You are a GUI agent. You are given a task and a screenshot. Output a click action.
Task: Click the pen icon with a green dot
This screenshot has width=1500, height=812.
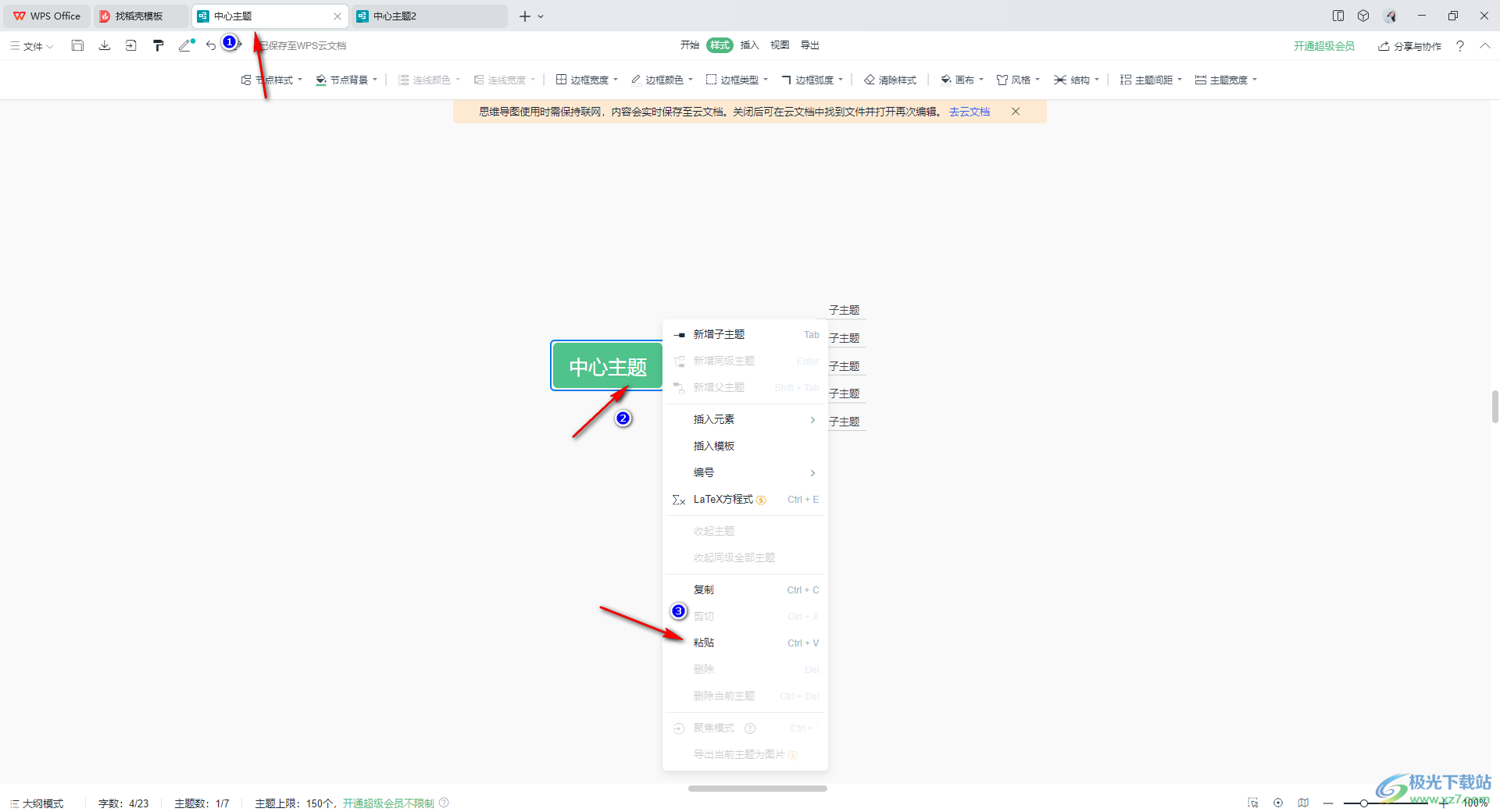tap(186, 45)
